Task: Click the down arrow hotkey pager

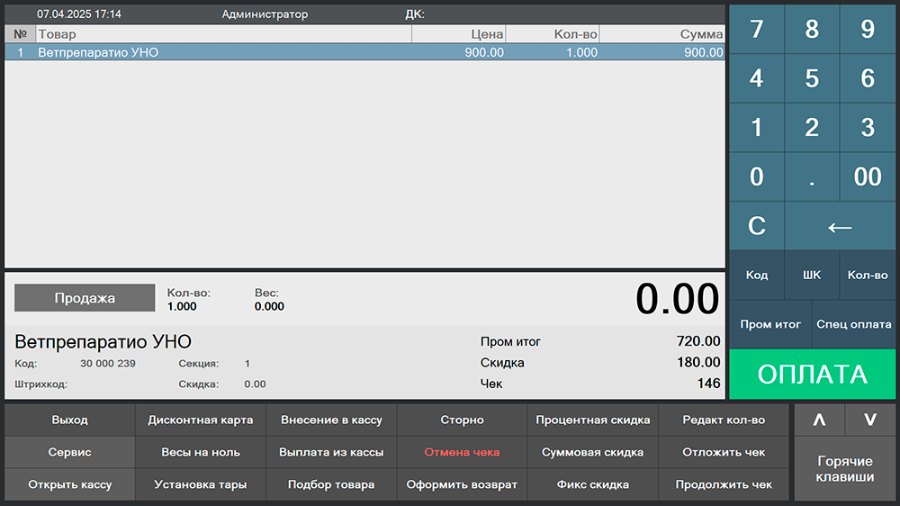Action: pos(870,419)
